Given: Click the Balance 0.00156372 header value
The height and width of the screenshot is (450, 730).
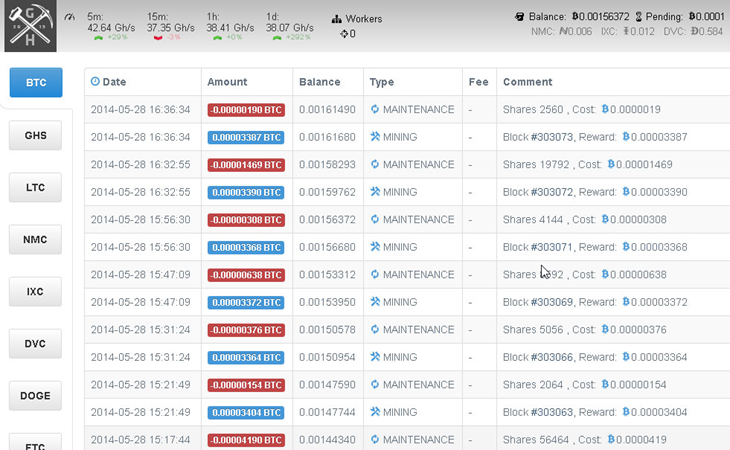Looking at the screenshot, I should 601,17.
